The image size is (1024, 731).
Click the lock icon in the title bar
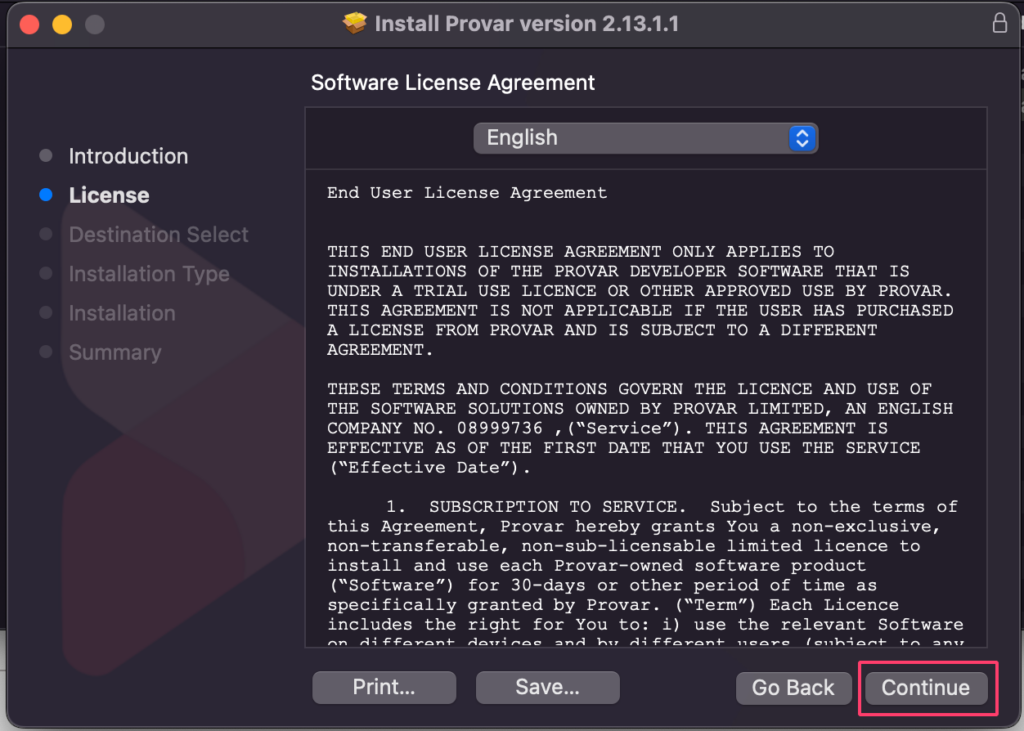999,23
